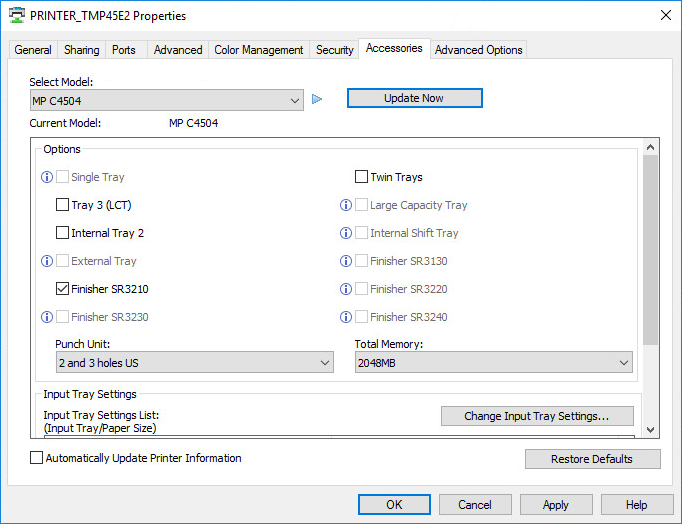Click info icon next to Finisher SR3130
The height and width of the screenshot is (524, 682).
pyautogui.click(x=346, y=261)
